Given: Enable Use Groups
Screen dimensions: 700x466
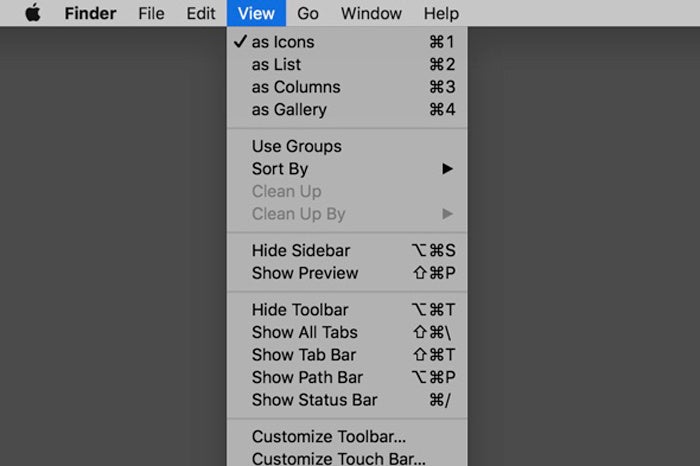Looking at the screenshot, I should 347,146.
